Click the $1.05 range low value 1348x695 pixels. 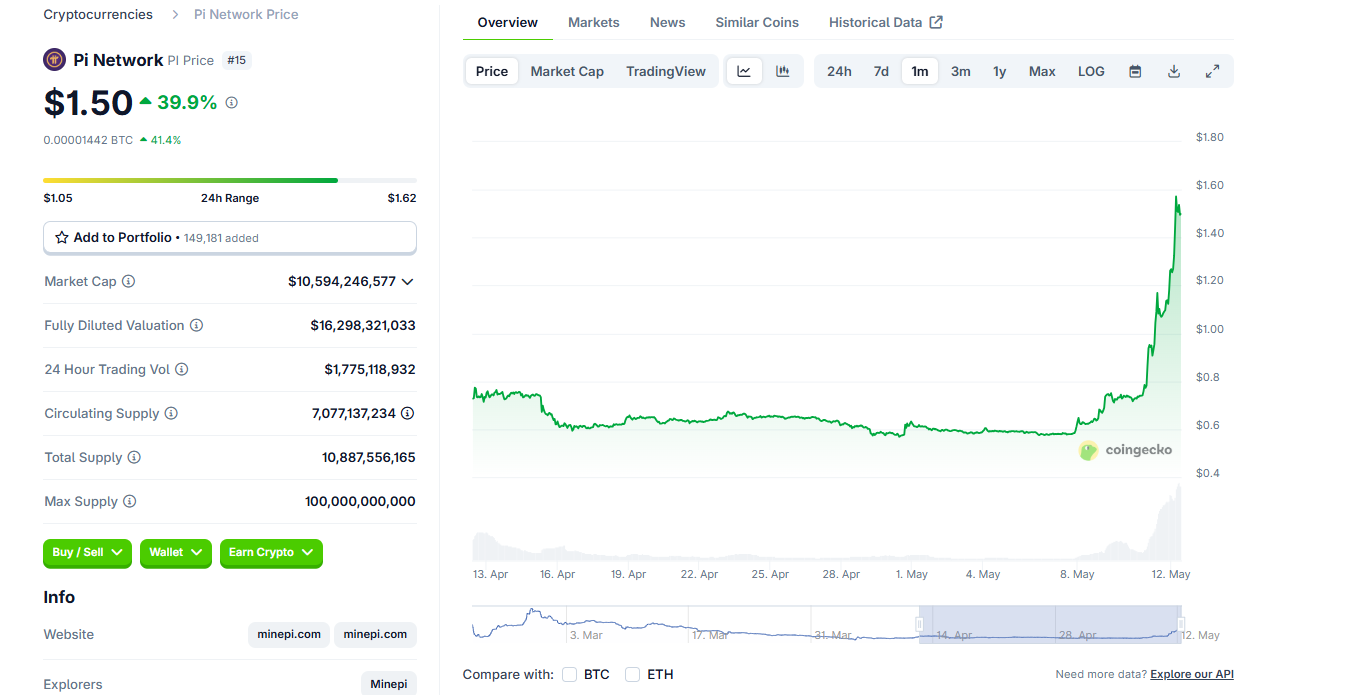tap(58, 198)
